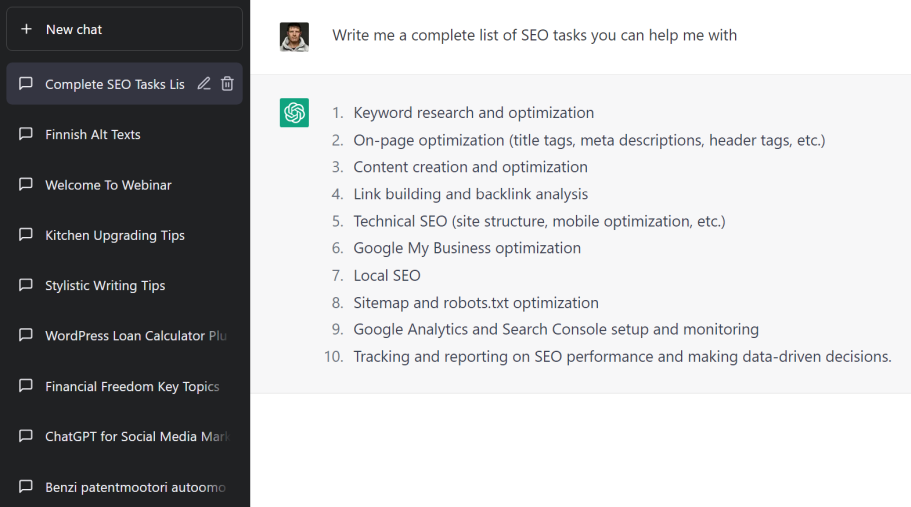Click chat bubble icon beside ChatGPT for Social Media
Screen dimensions: 911x507
26,436
